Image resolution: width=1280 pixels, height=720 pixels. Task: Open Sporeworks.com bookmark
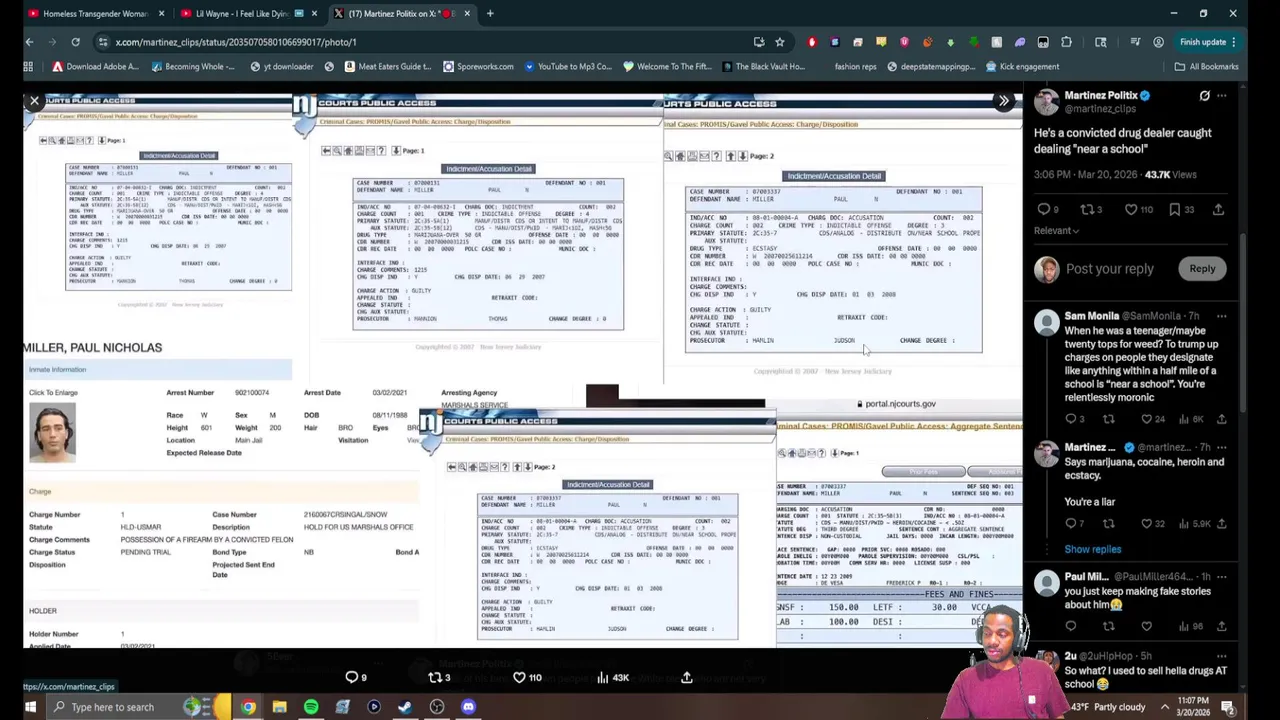(477, 67)
